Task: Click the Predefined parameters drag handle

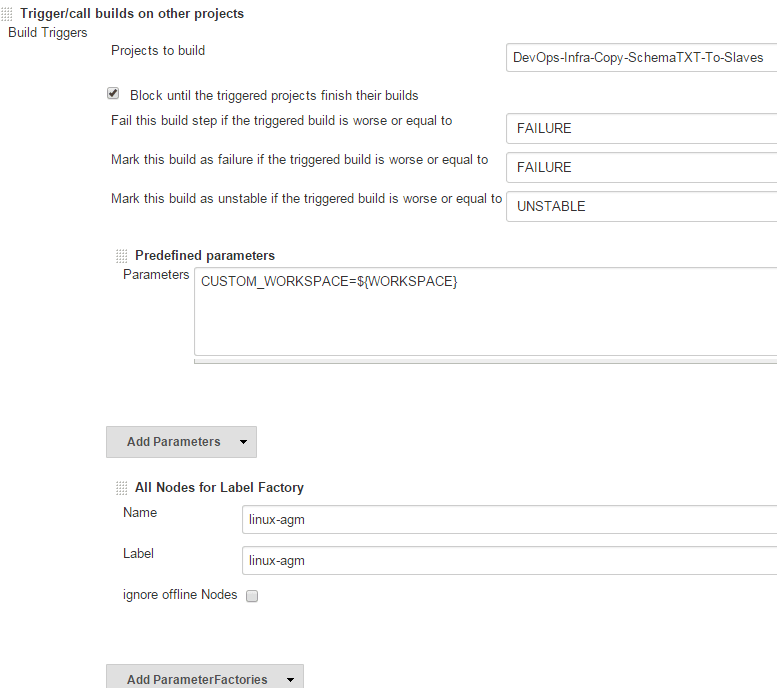Action: tap(122, 256)
